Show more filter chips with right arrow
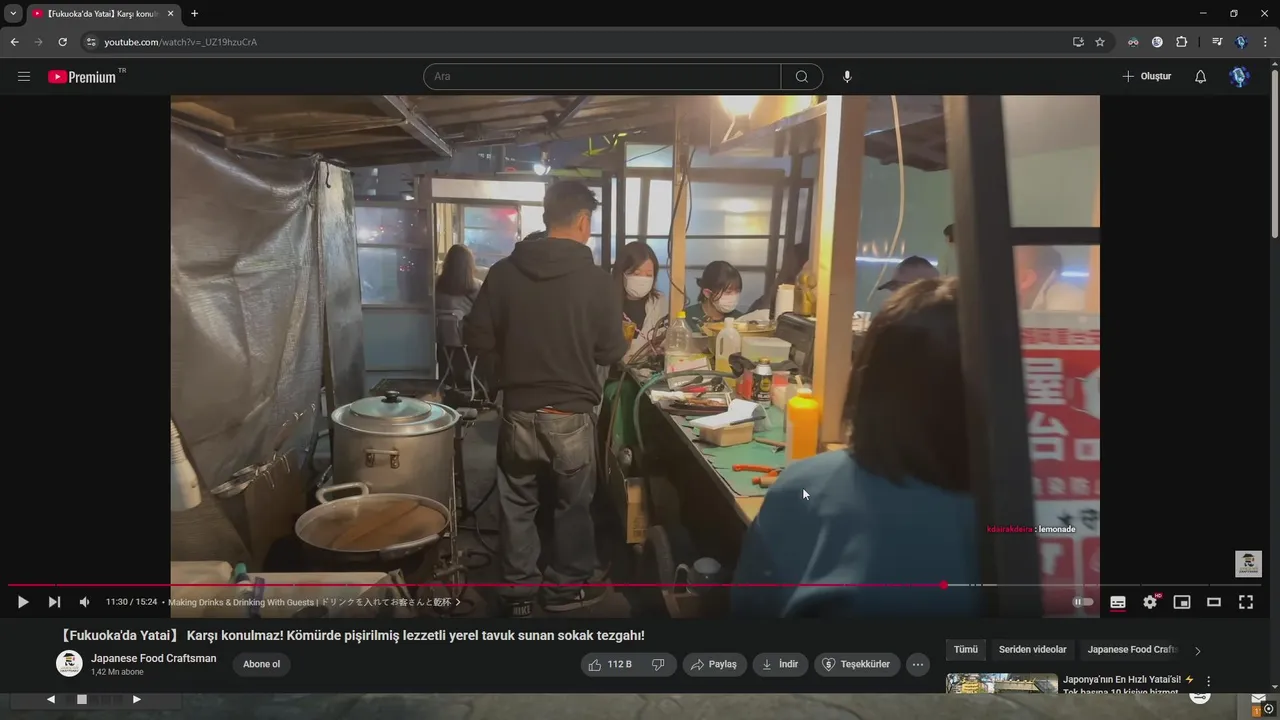 click(x=1198, y=651)
